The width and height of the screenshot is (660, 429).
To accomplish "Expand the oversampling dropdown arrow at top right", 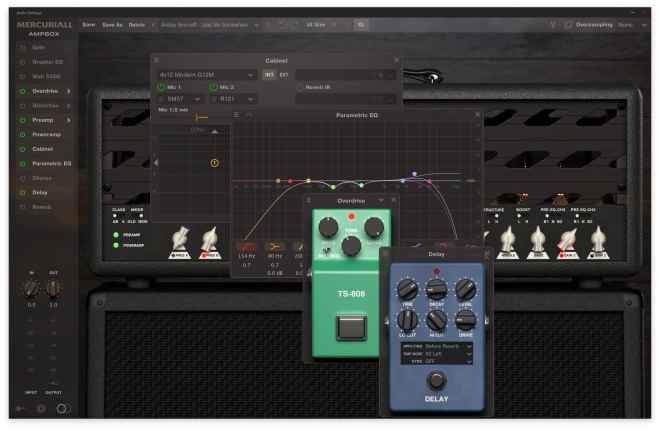I will 644,25.
